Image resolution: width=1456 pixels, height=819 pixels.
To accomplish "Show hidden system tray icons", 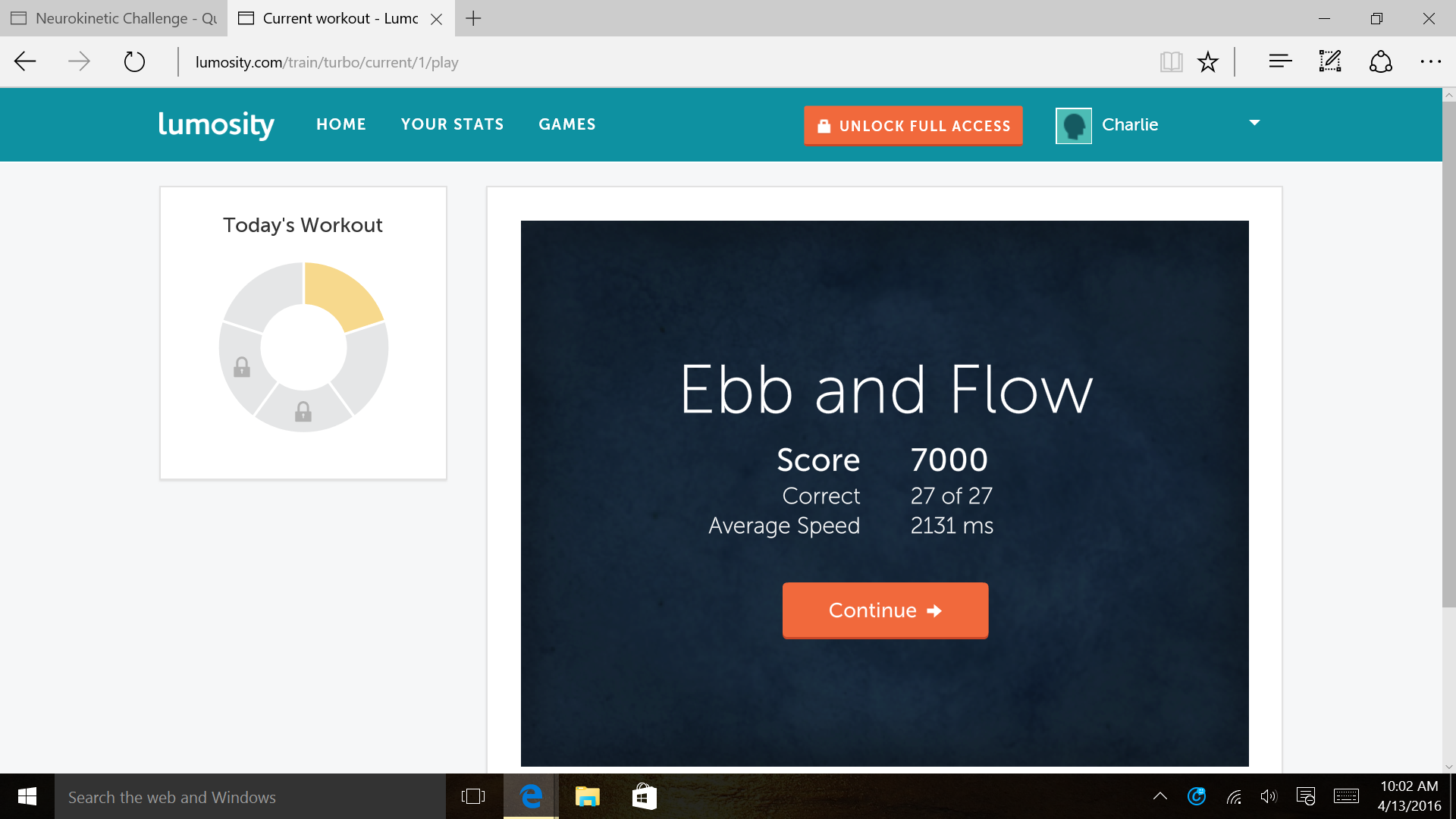I will click(1159, 796).
